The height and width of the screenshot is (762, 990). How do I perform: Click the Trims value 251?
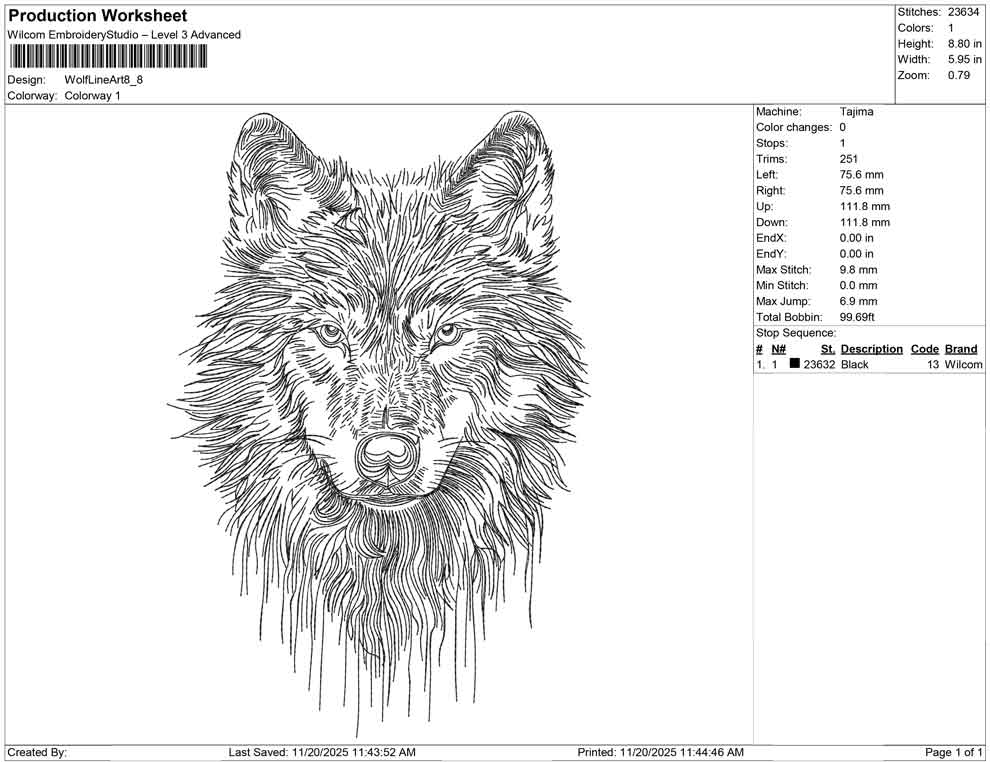click(x=847, y=159)
